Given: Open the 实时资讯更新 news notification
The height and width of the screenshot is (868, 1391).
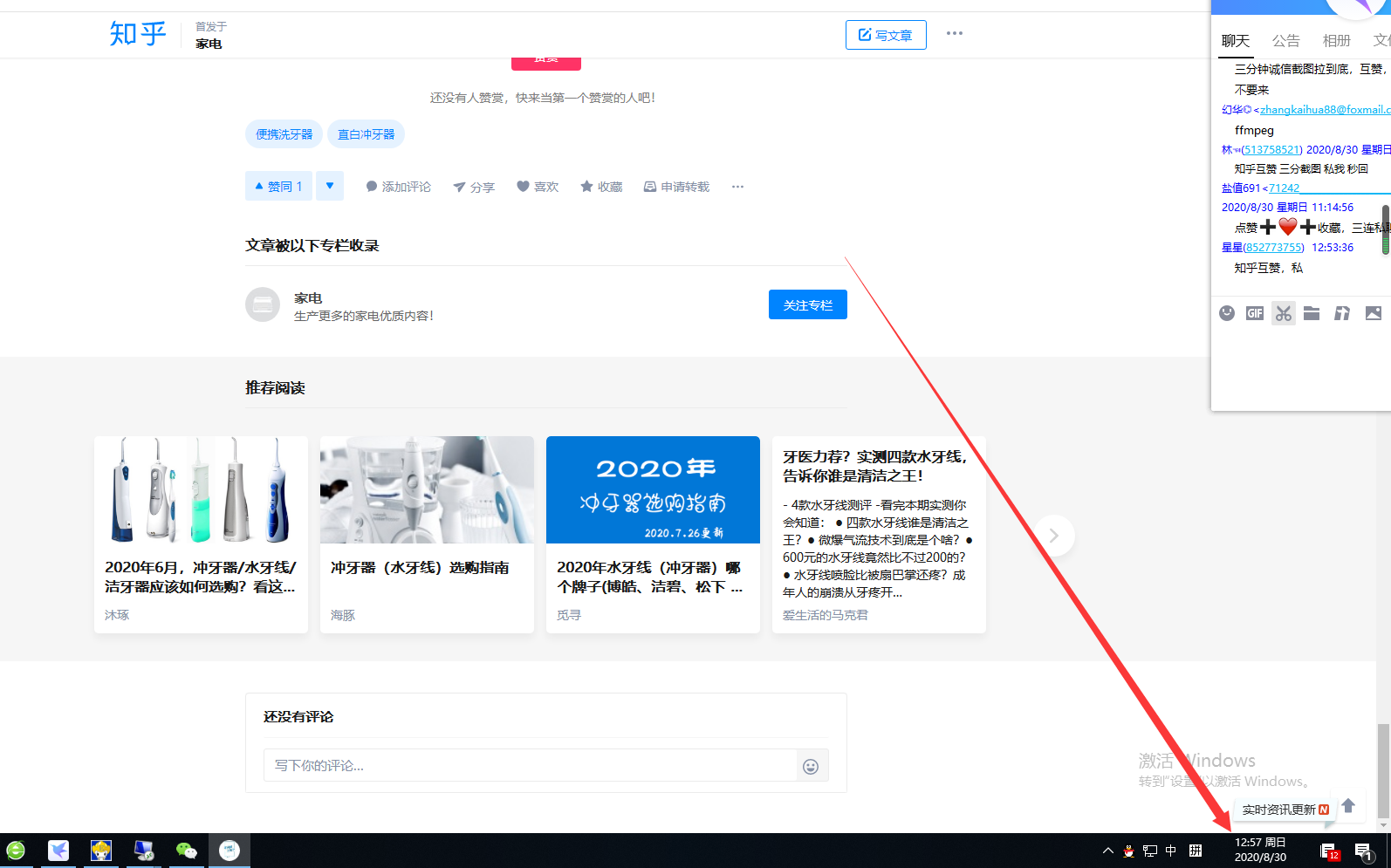Looking at the screenshot, I should pos(1285,810).
